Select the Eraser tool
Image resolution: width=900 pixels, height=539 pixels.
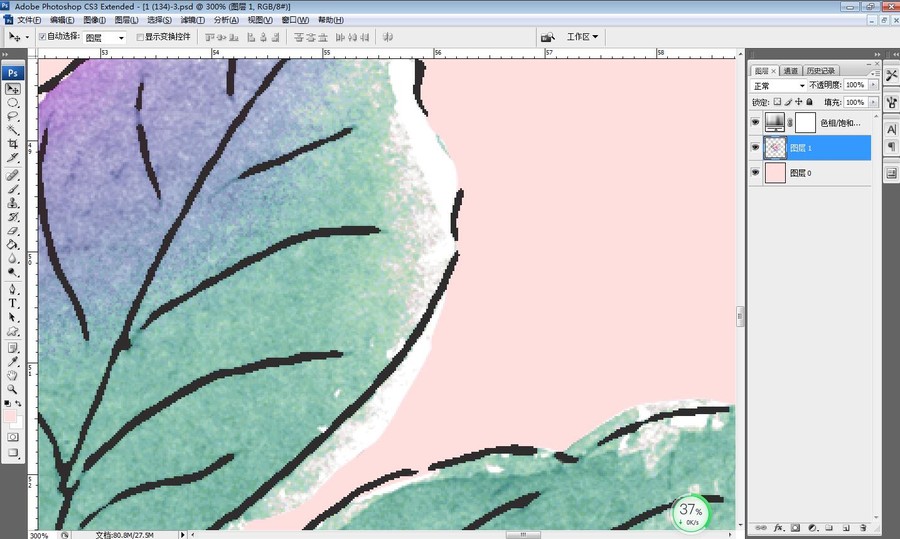pyautogui.click(x=13, y=231)
